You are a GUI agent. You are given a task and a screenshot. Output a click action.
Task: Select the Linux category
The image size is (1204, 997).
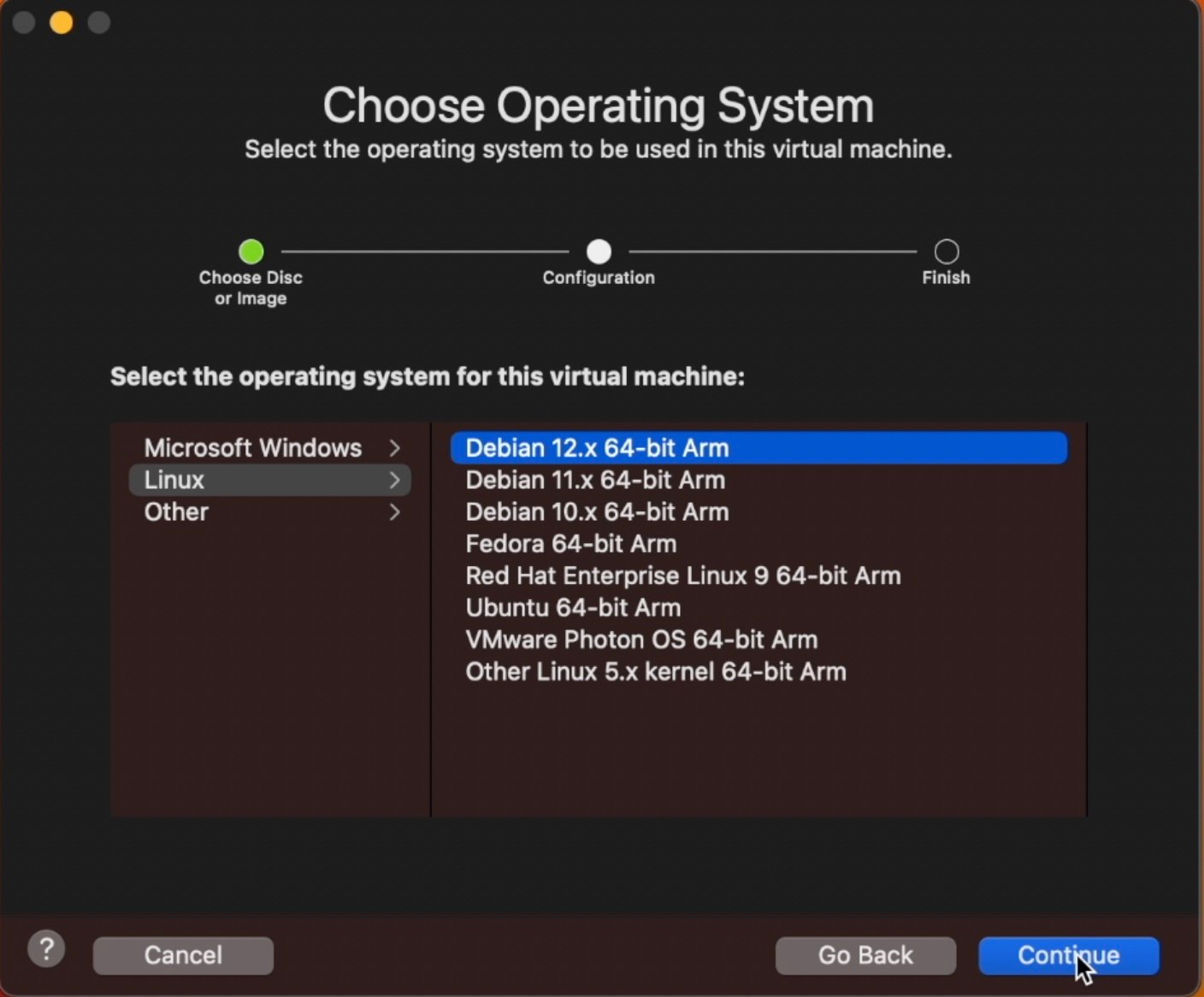coord(269,480)
